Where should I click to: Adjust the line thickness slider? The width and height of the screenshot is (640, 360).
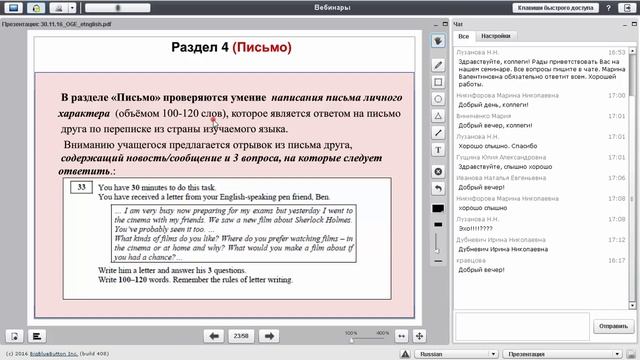click(x=437, y=243)
